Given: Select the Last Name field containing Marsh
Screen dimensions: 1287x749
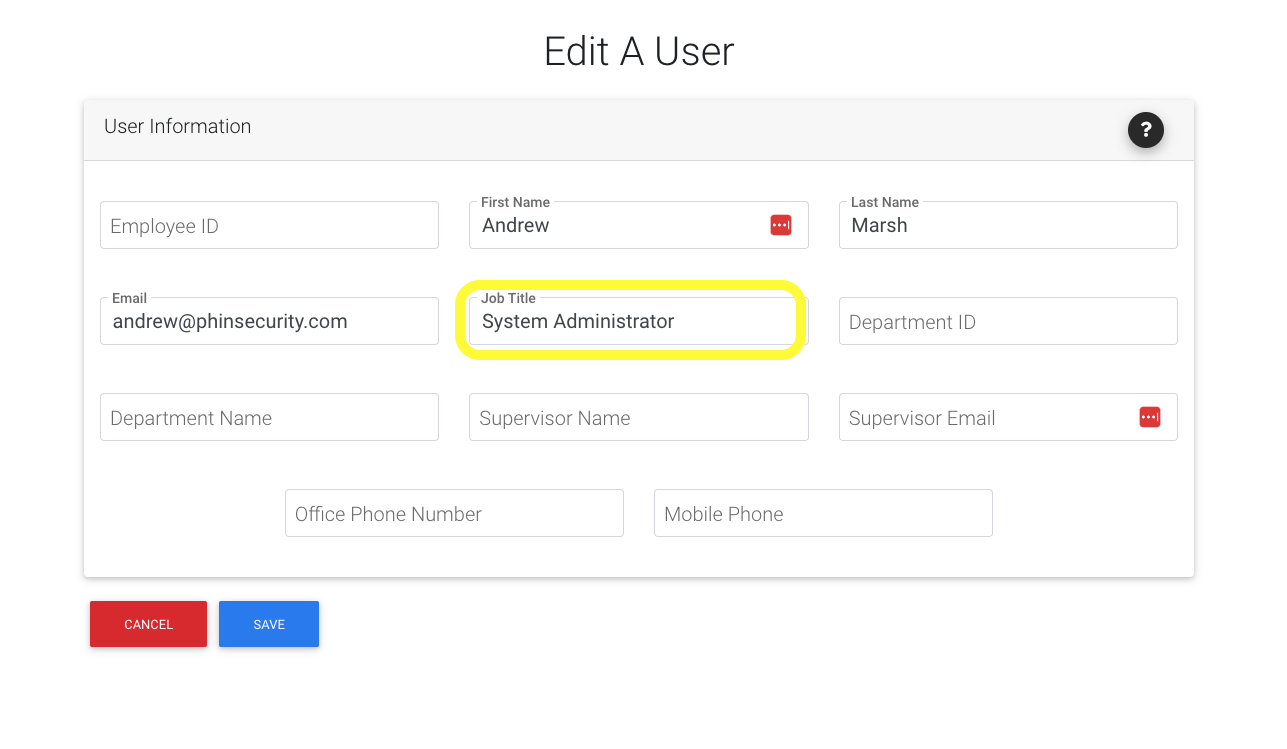Looking at the screenshot, I should (1008, 225).
